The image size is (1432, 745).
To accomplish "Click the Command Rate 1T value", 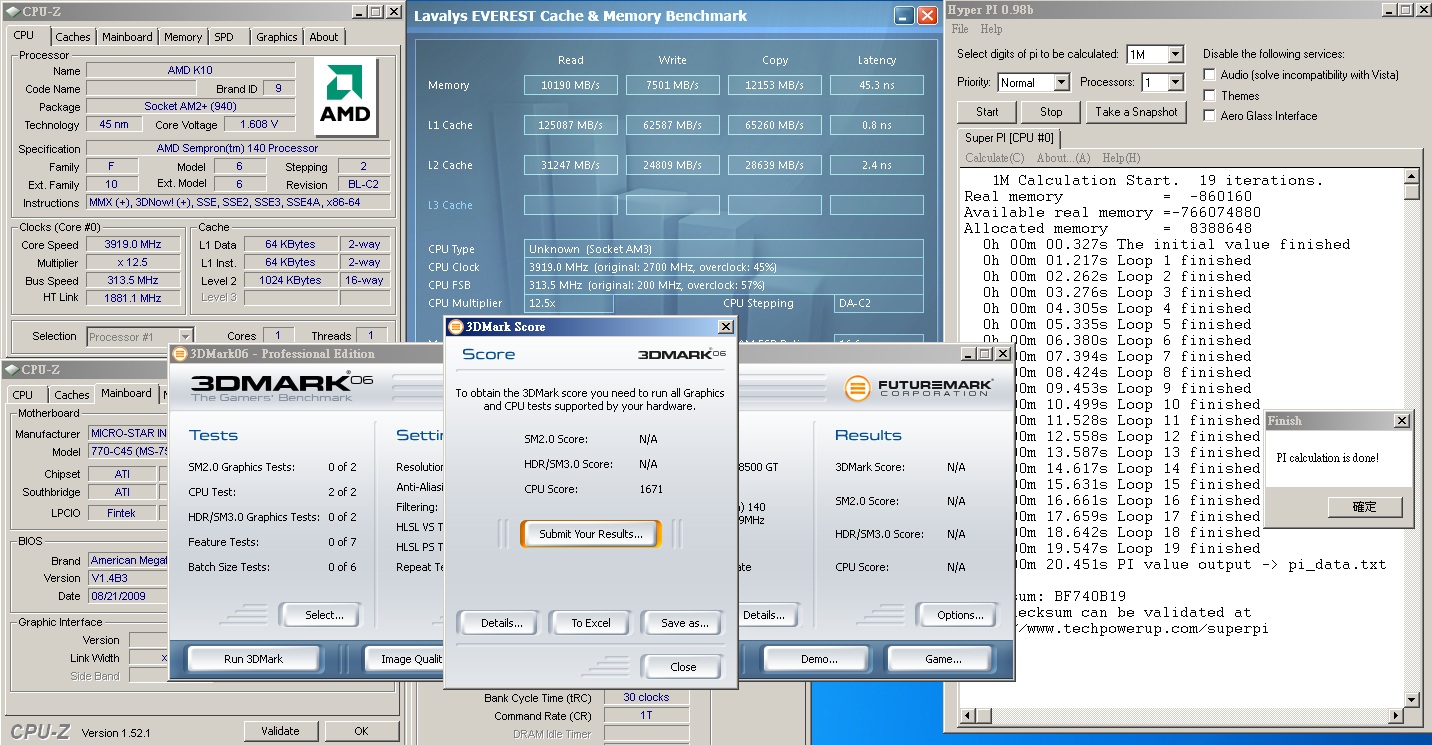I will pos(646,716).
